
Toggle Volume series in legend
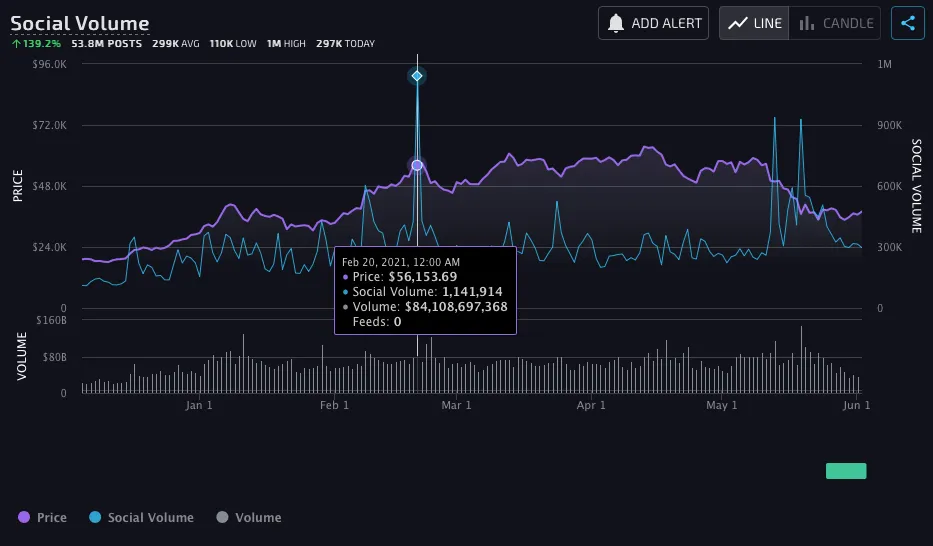point(249,517)
